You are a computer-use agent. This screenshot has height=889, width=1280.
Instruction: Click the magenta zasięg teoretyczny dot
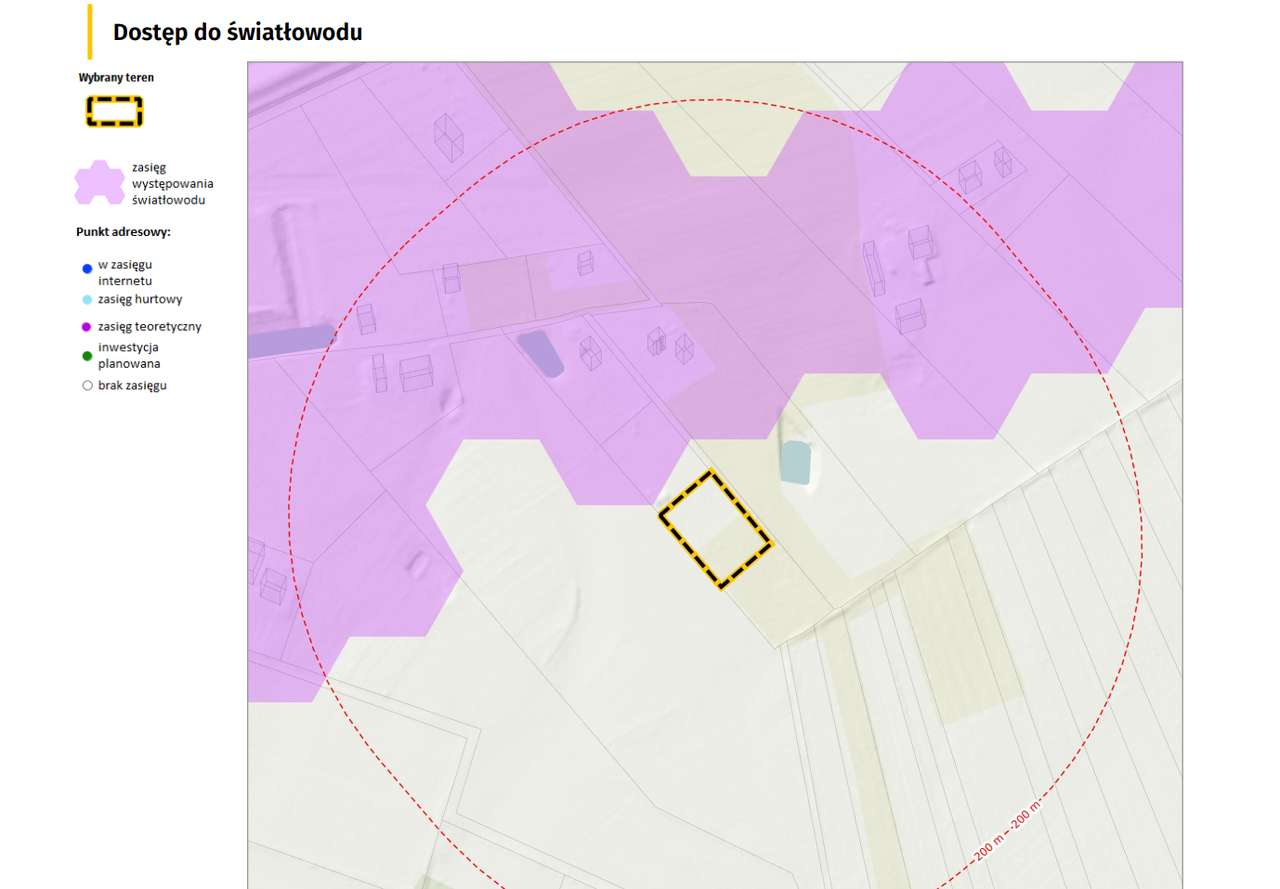tap(85, 327)
